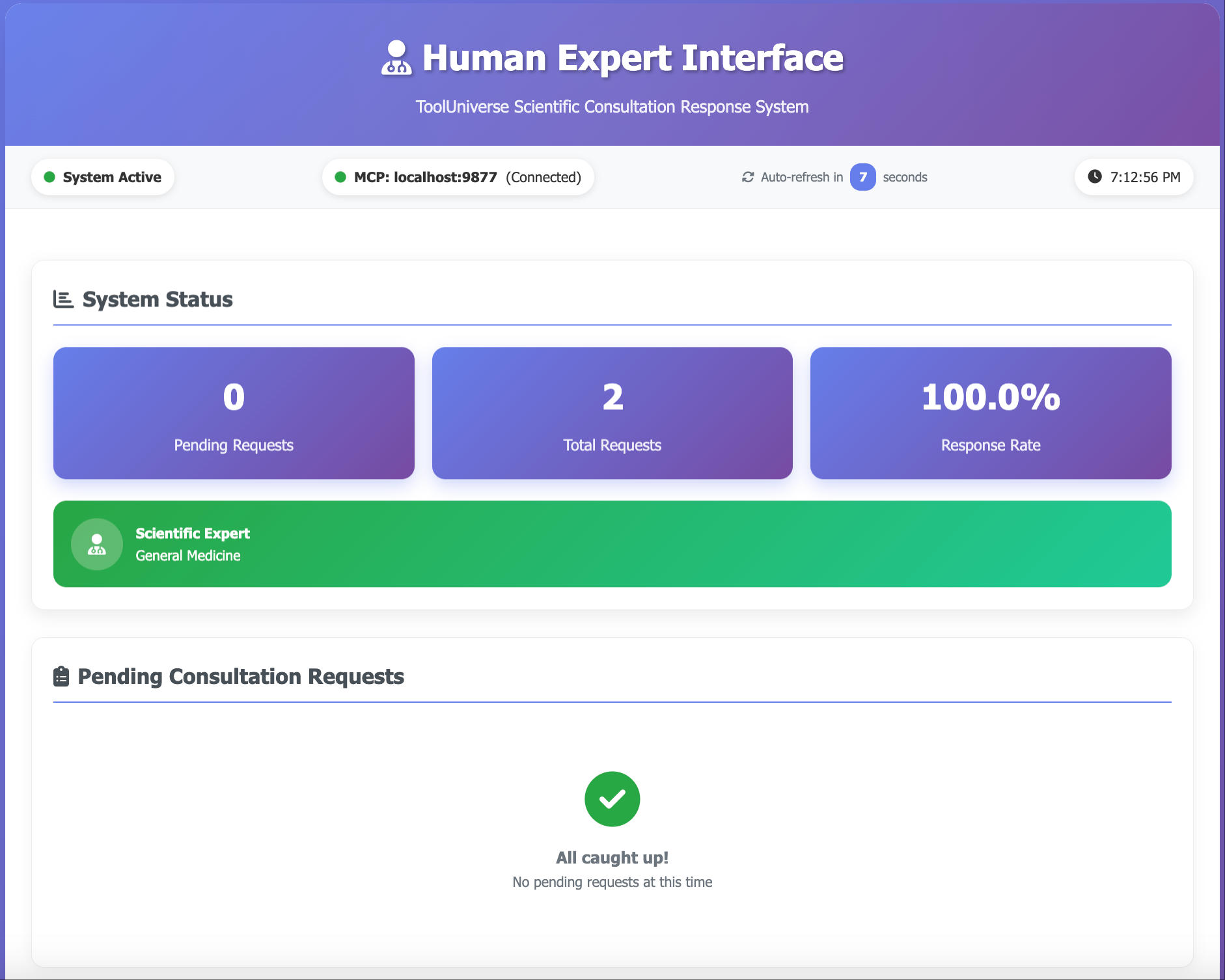Toggle the MCP Connected status pill
Viewport: 1225px width, 980px height.
(x=458, y=176)
